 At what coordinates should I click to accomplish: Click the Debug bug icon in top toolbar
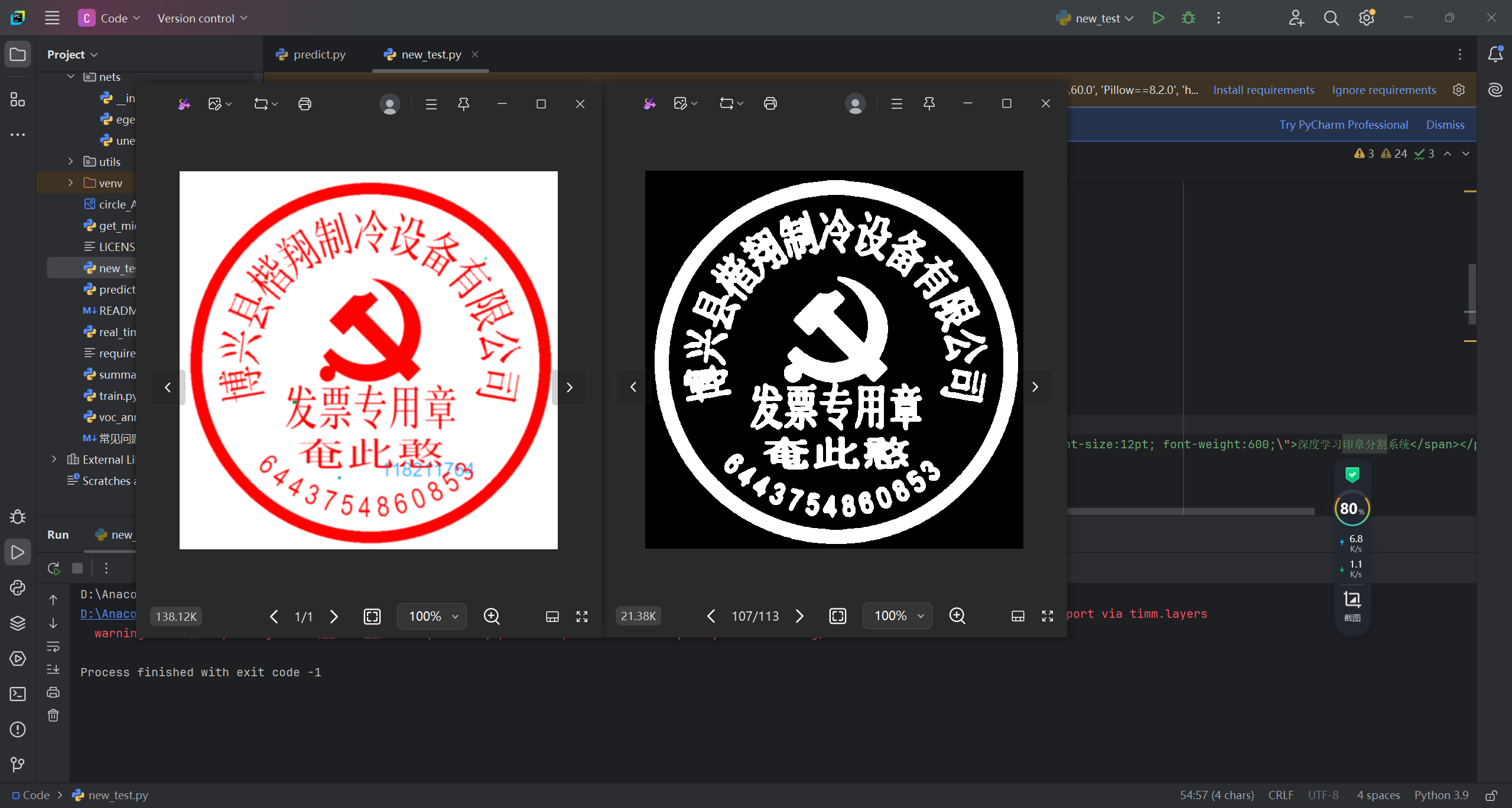[1188, 18]
